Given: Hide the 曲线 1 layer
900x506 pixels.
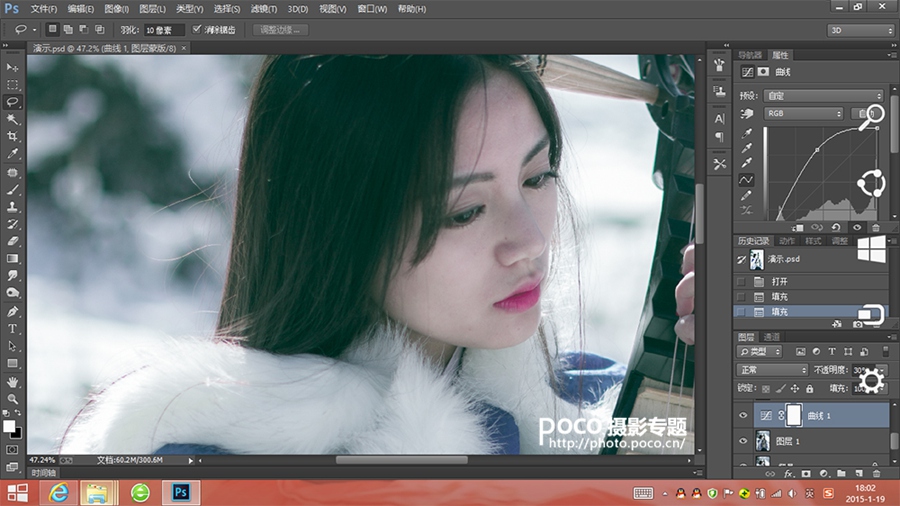Looking at the screenshot, I should click(x=742, y=414).
